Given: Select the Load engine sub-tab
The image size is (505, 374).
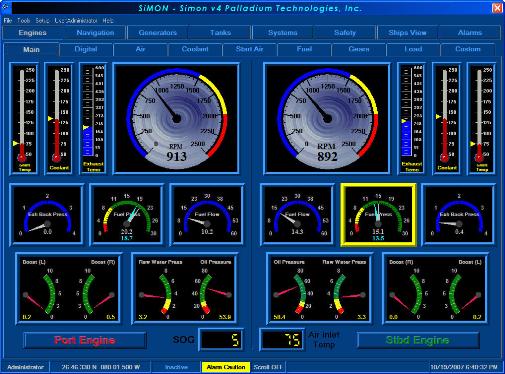Looking at the screenshot, I should click(x=413, y=49).
